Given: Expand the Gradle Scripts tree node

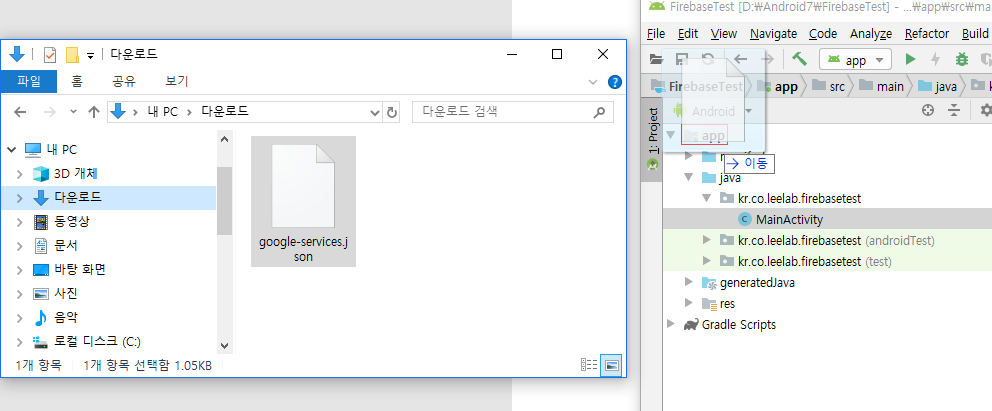Looking at the screenshot, I should click(x=671, y=324).
